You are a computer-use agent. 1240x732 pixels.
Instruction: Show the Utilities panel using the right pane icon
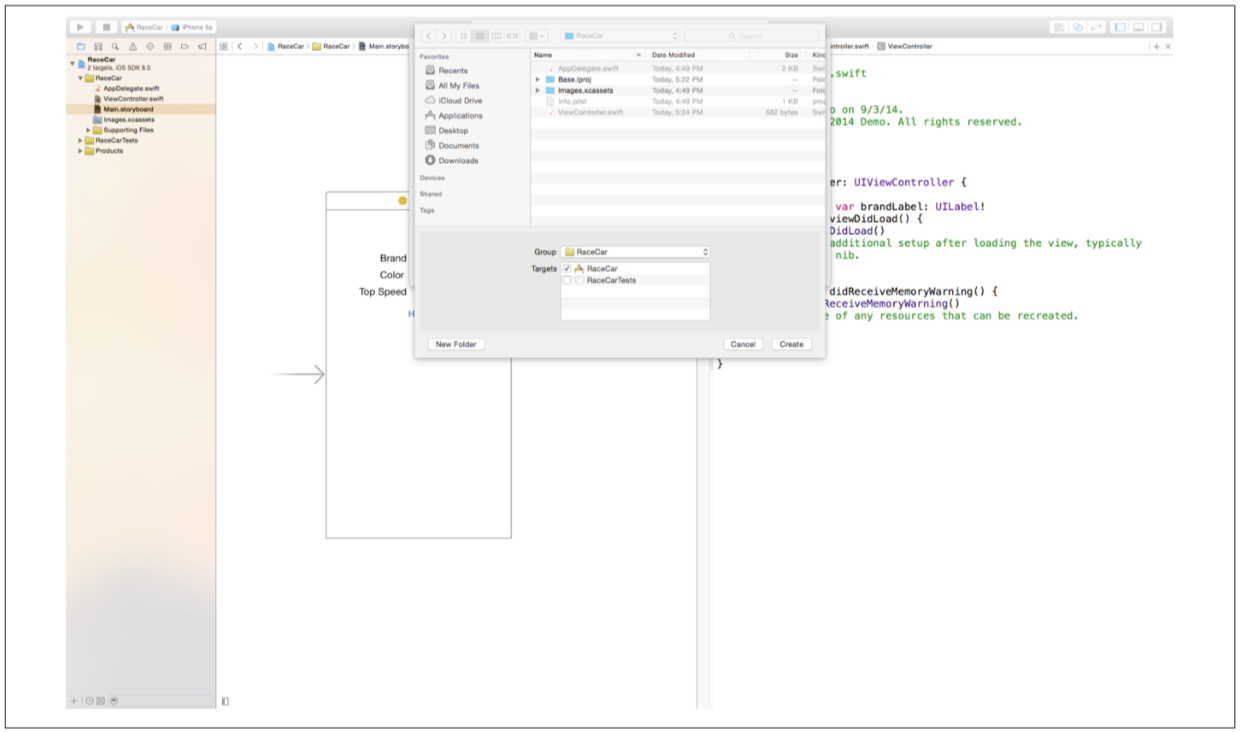tap(1156, 27)
